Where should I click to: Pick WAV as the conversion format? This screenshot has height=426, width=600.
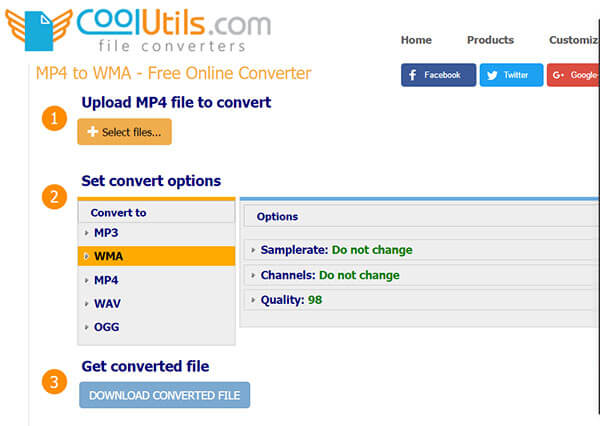pyautogui.click(x=107, y=303)
